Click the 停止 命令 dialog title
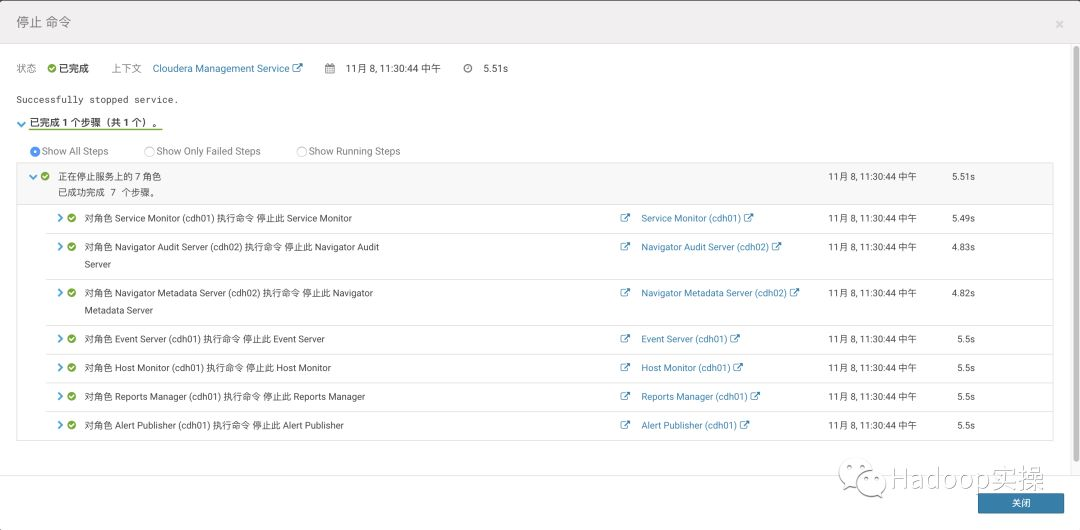This screenshot has width=1080, height=530. click(43, 23)
